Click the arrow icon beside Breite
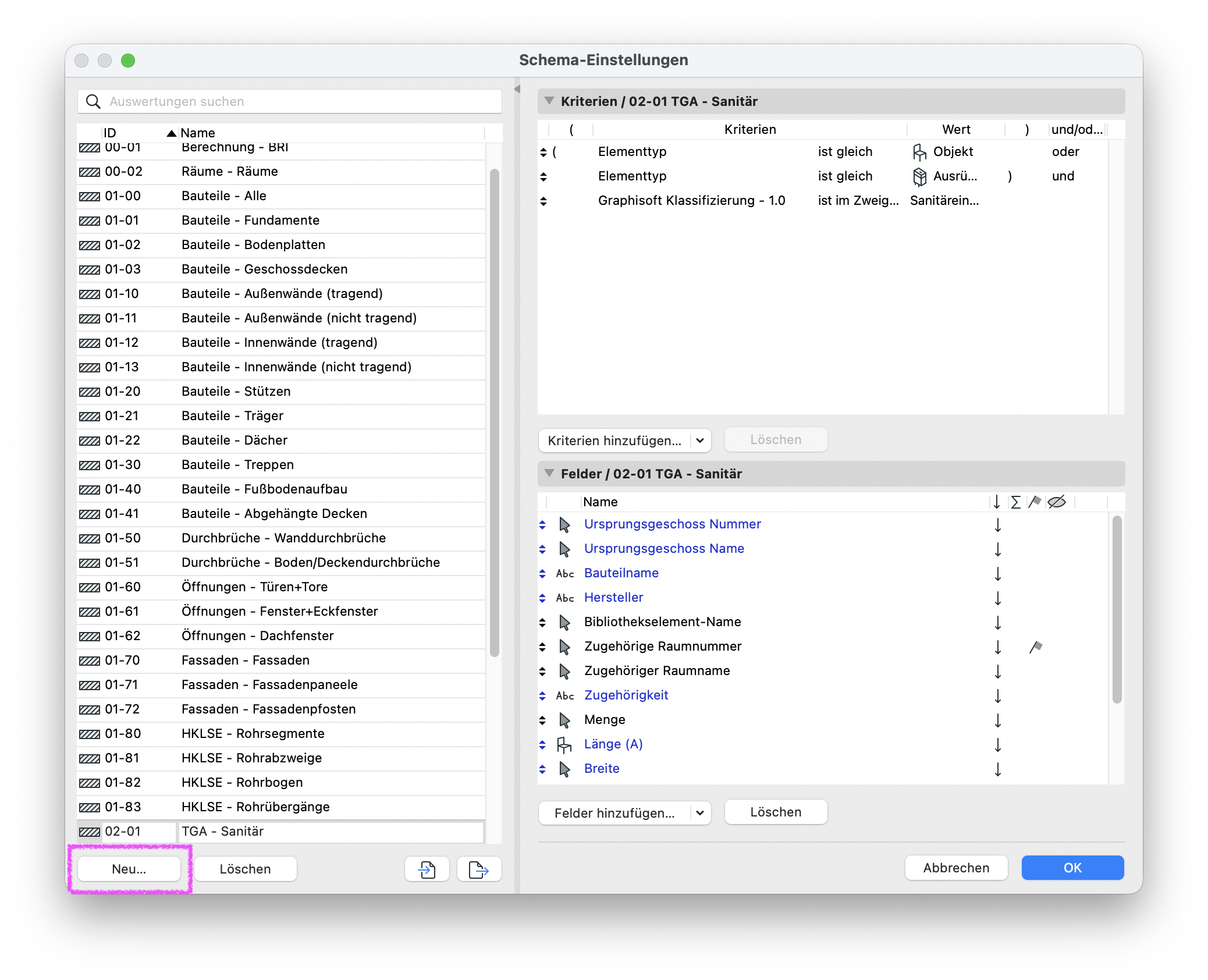Image resolution: width=1208 pixels, height=980 pixels. coord(564,769)
